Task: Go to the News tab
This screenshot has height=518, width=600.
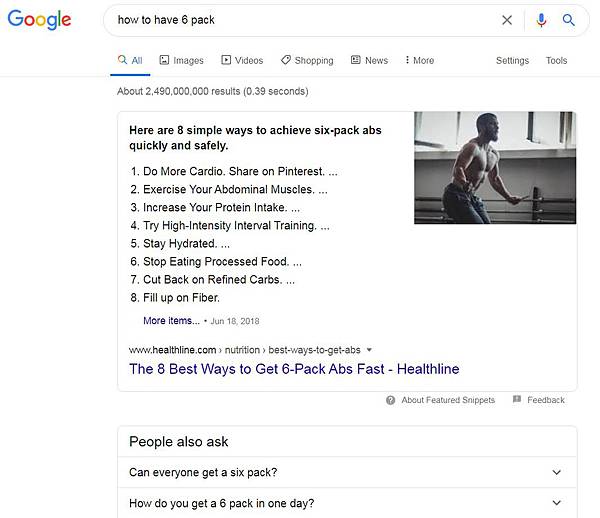Action: tap(370, 60)
